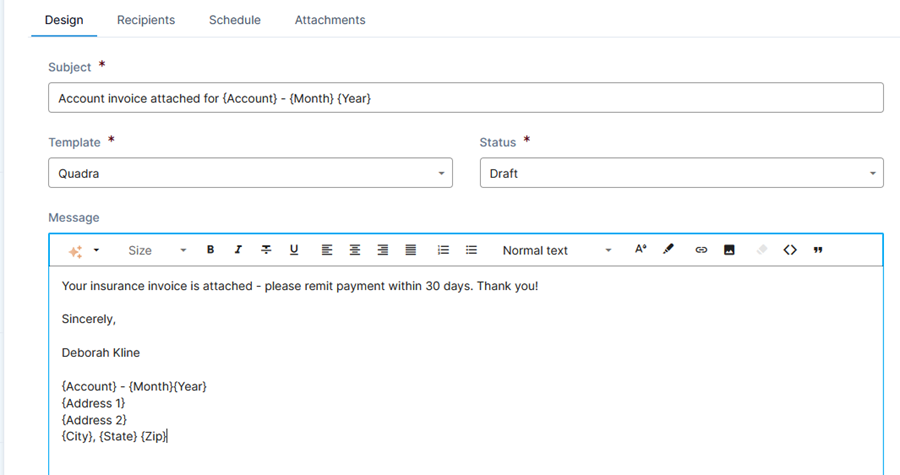This screenshot has height=475, width=900.
Task: Pick a text highlight color
Action: pos(669,250)
